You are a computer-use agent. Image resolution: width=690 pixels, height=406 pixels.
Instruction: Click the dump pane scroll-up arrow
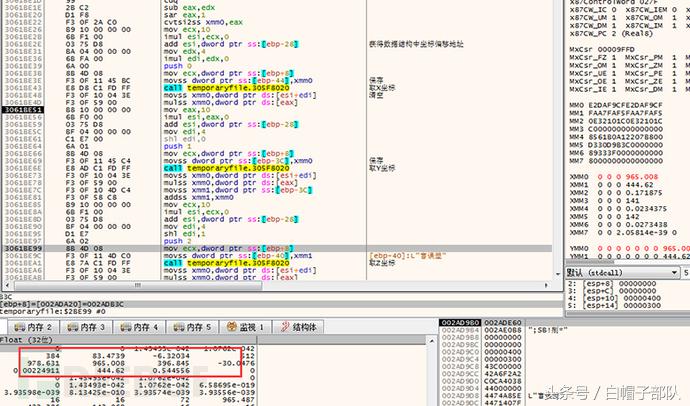431,341
